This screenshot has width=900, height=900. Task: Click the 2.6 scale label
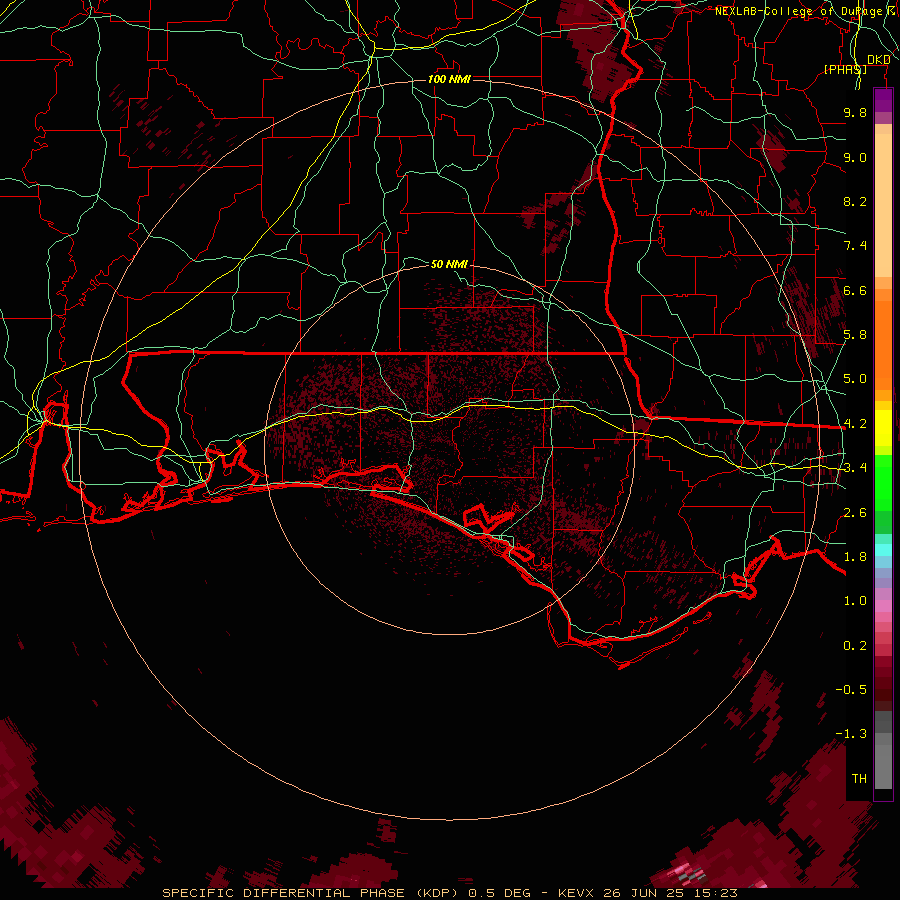click(855, 513)
